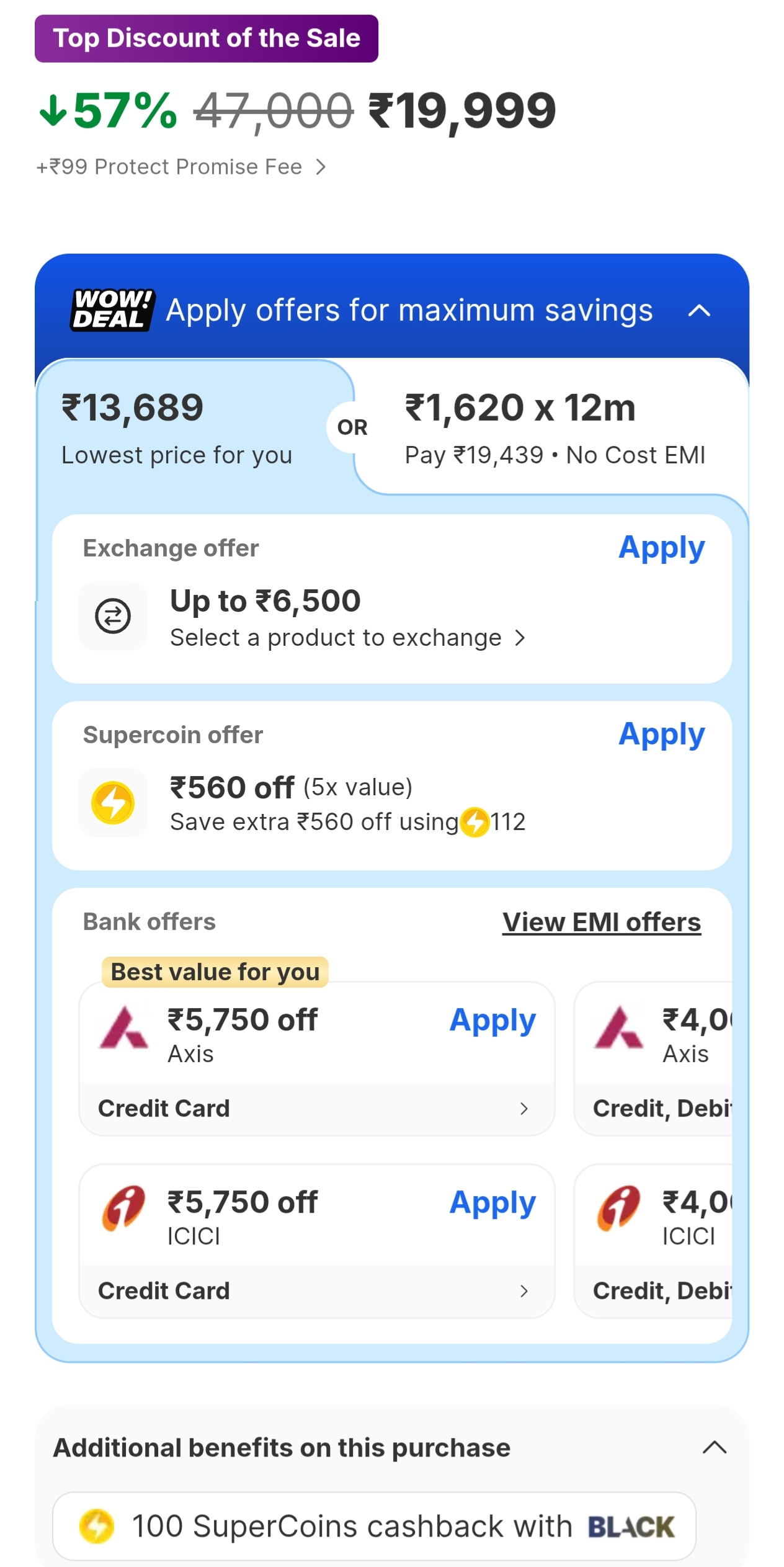
Task: Click the Supercoin lightning bolt icon
Action: [112, 802]
